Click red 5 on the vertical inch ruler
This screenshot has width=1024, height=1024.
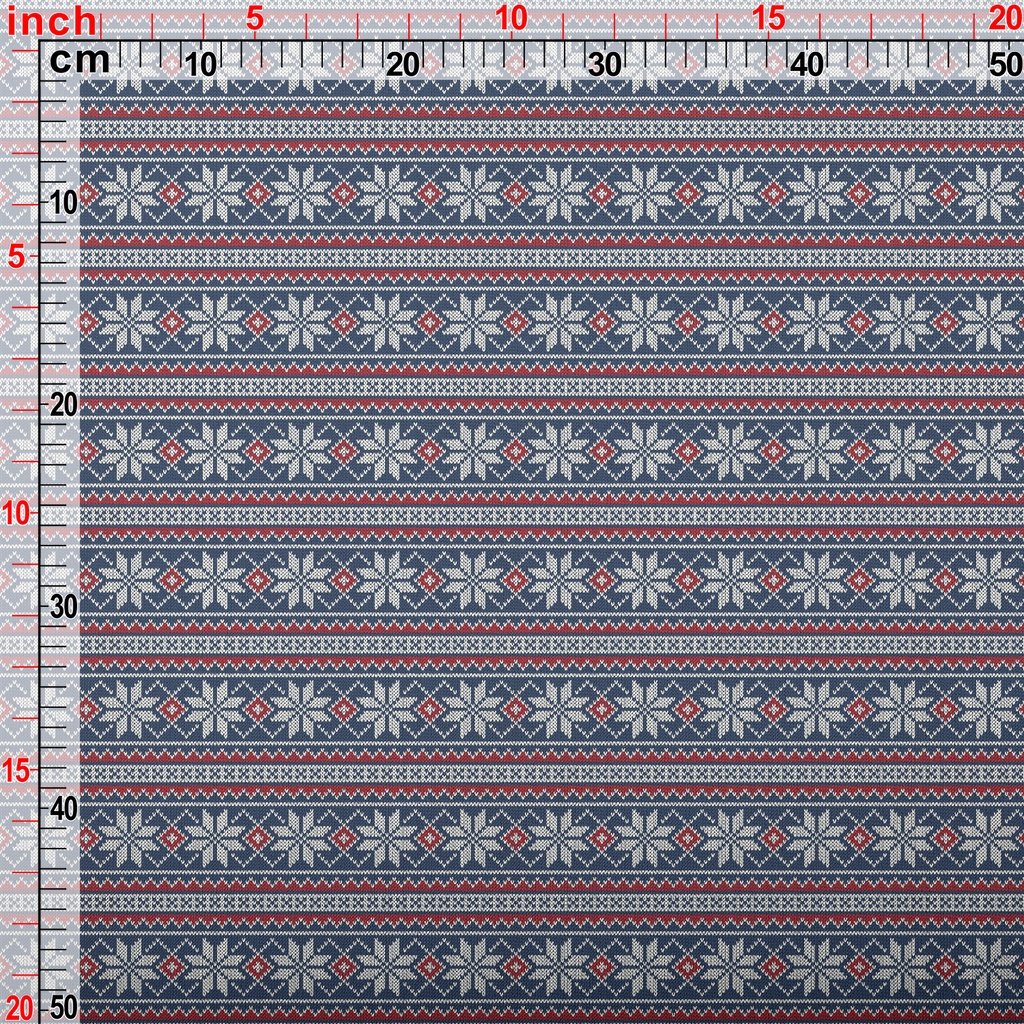[x=16, y=257]
